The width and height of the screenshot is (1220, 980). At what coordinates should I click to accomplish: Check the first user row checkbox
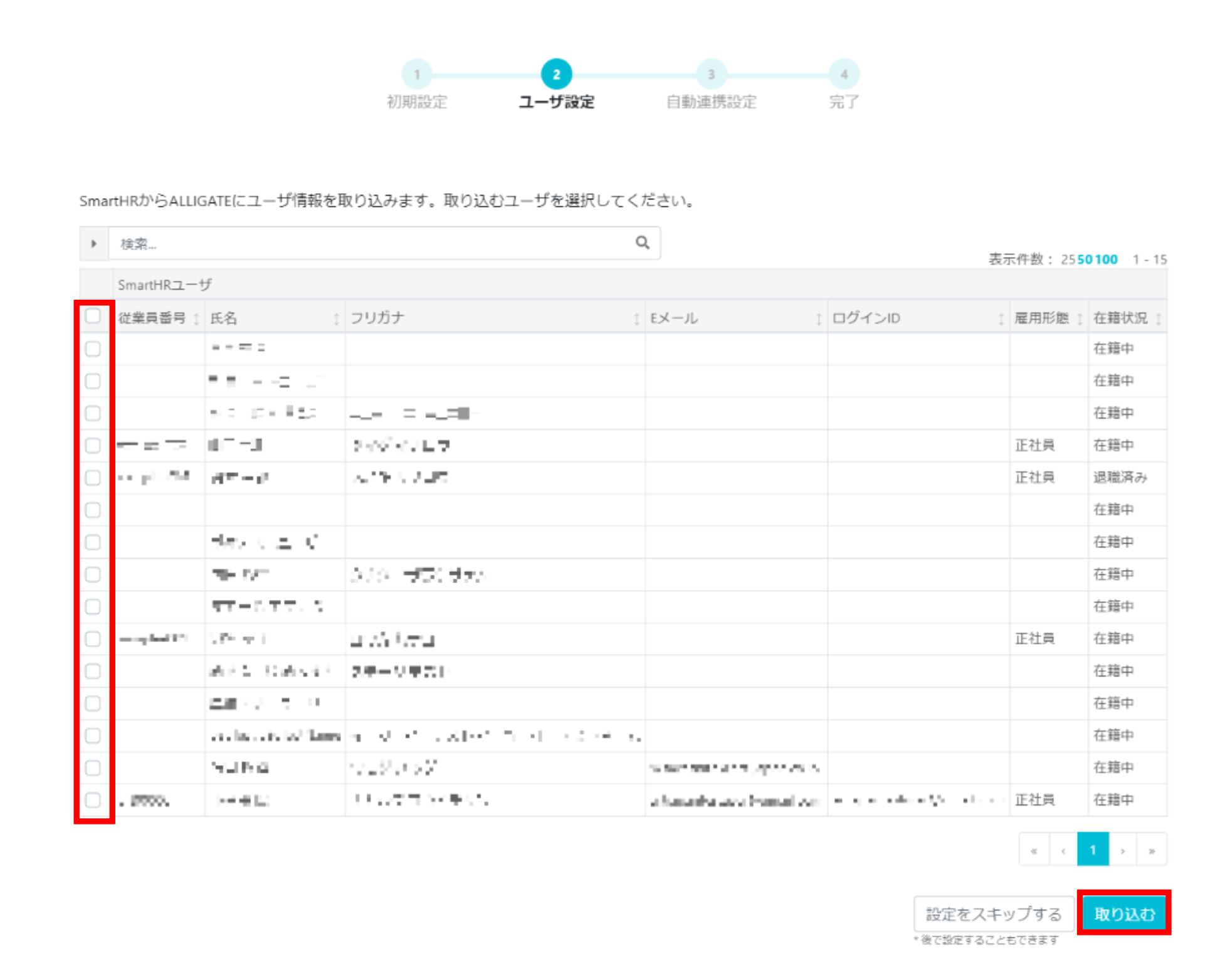click(93, 349)
